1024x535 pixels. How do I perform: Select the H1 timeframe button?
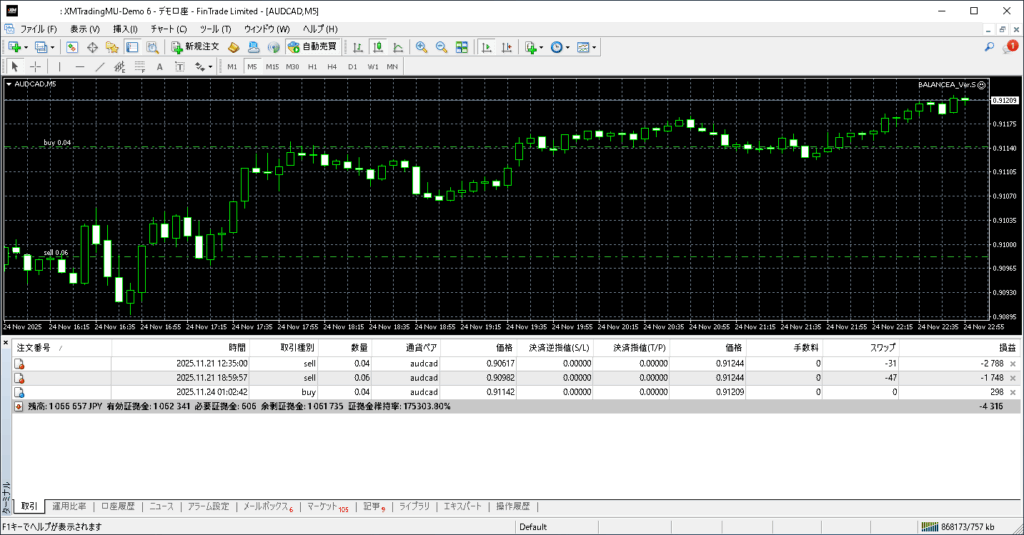(312, 67)
